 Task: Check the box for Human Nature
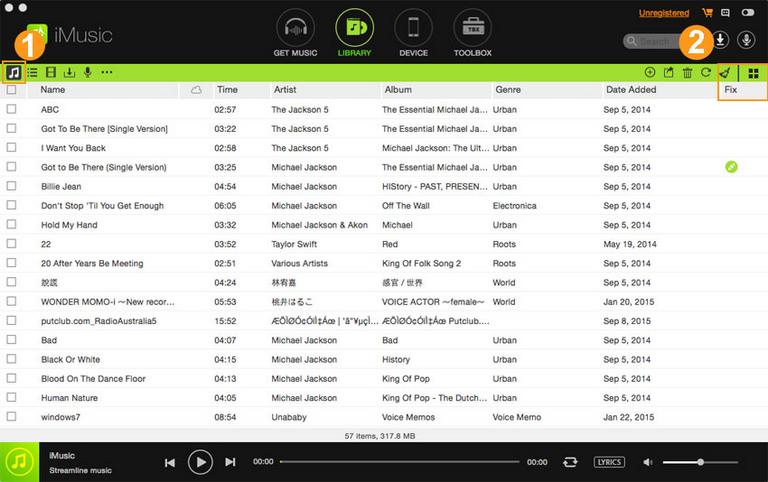(x=11, y=397)
